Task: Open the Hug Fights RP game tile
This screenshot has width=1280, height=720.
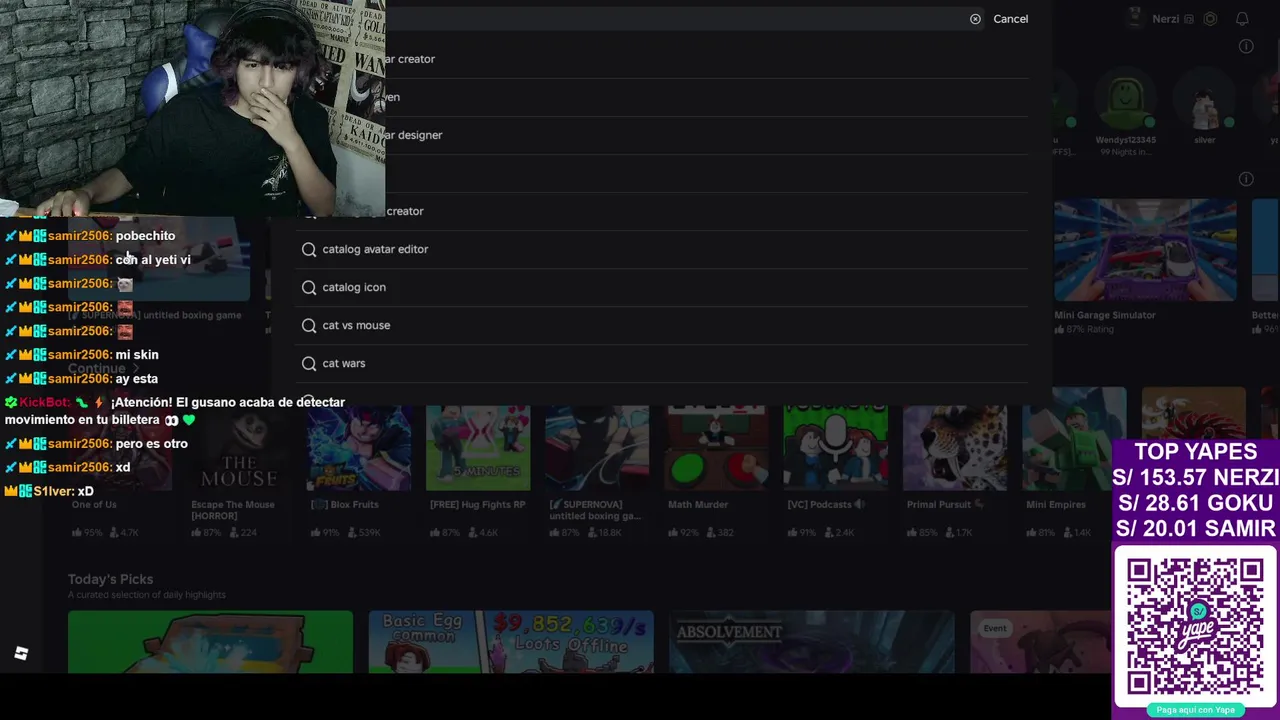Action: pos(478,448)
